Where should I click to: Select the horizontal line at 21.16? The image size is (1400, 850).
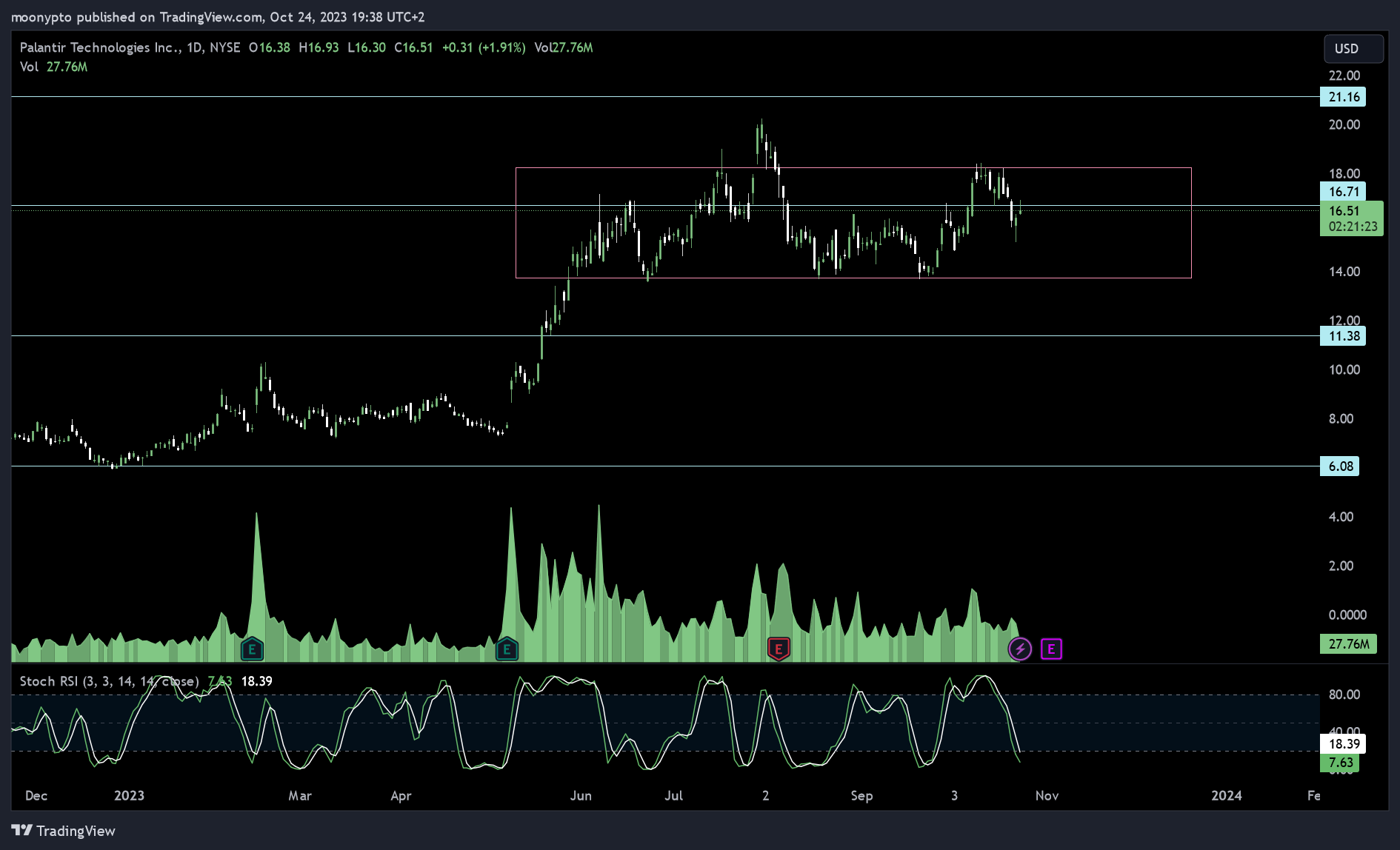click(665, 97)
